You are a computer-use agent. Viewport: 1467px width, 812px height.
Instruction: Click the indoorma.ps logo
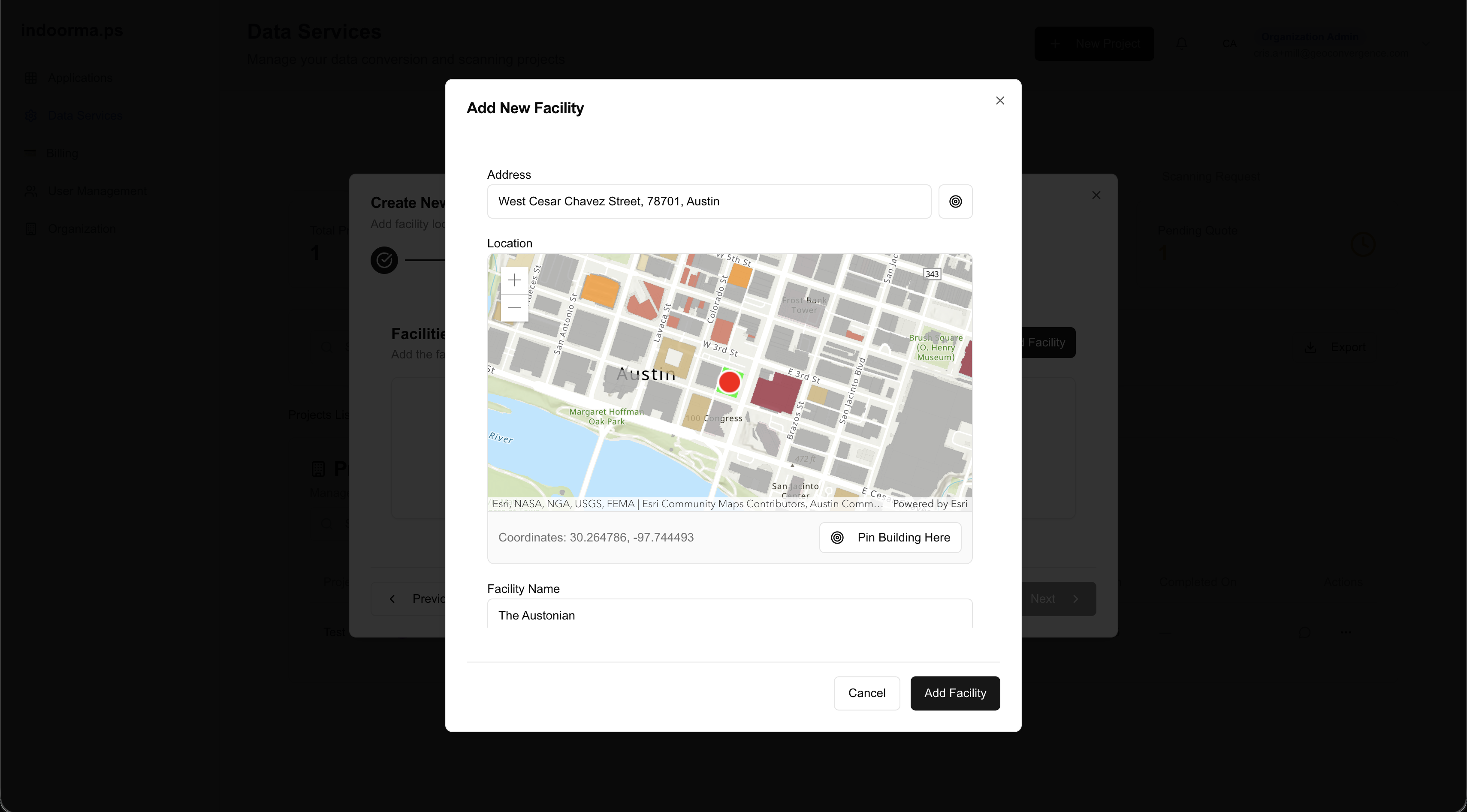pos(72,30)
